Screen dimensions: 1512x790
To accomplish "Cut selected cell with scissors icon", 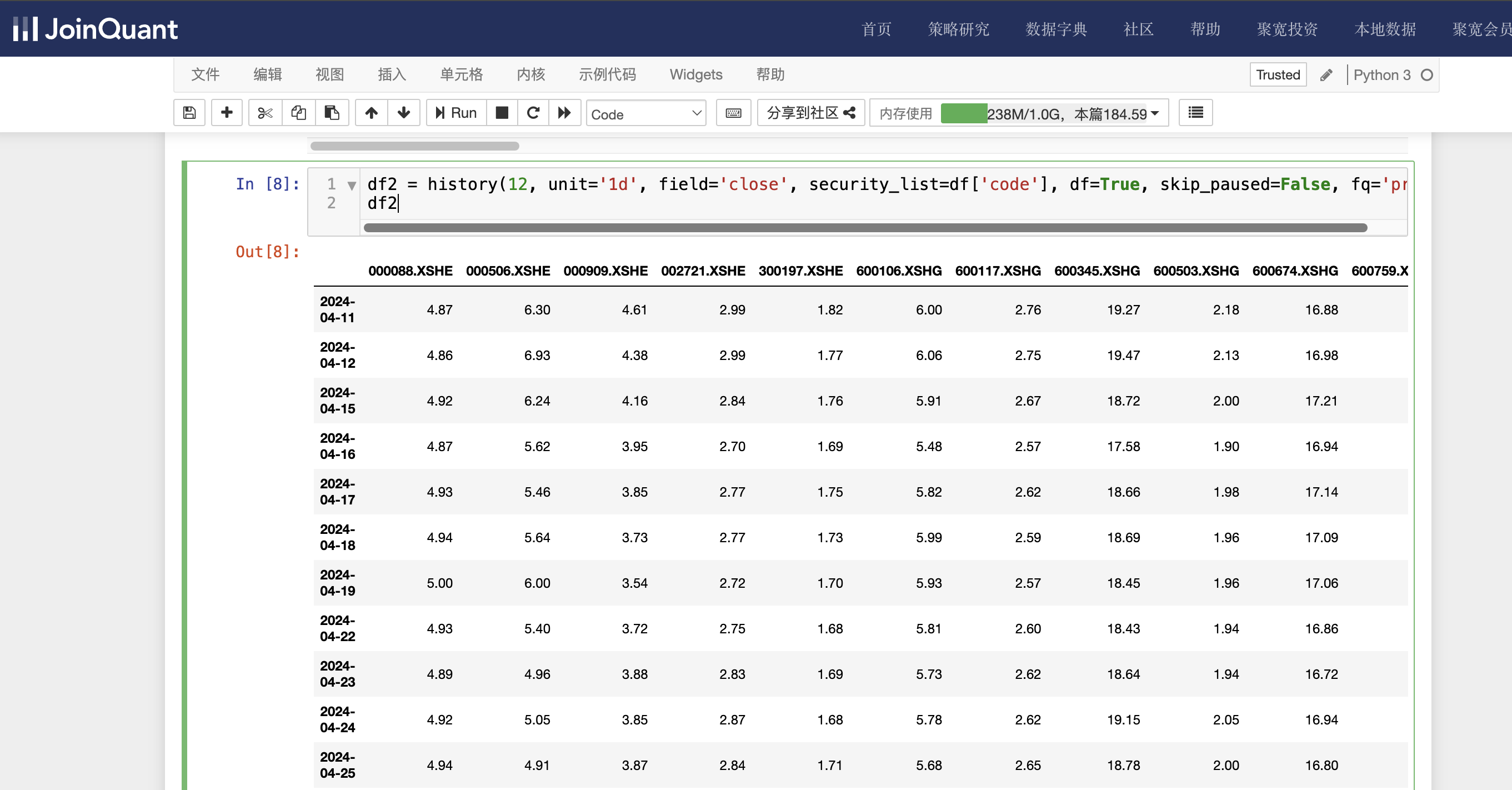I will pyautogui.click(x=266, y=113).
